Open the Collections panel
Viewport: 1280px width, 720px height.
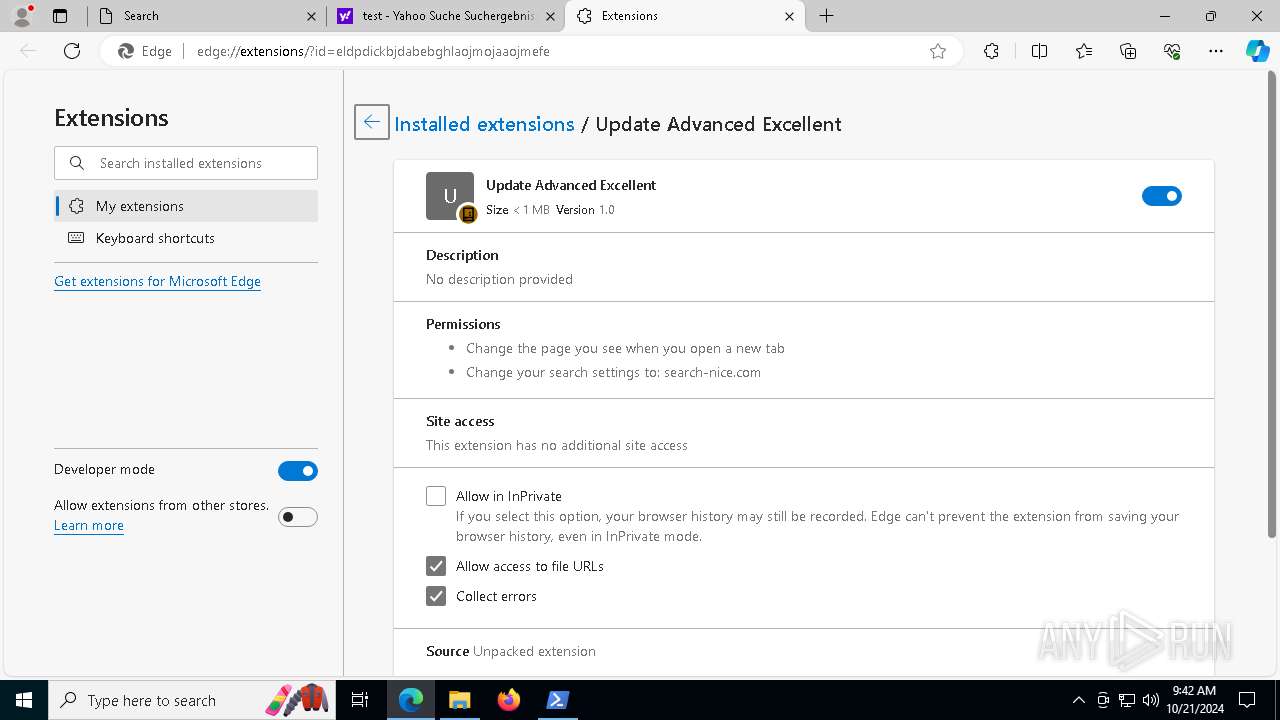[1128, 51]
